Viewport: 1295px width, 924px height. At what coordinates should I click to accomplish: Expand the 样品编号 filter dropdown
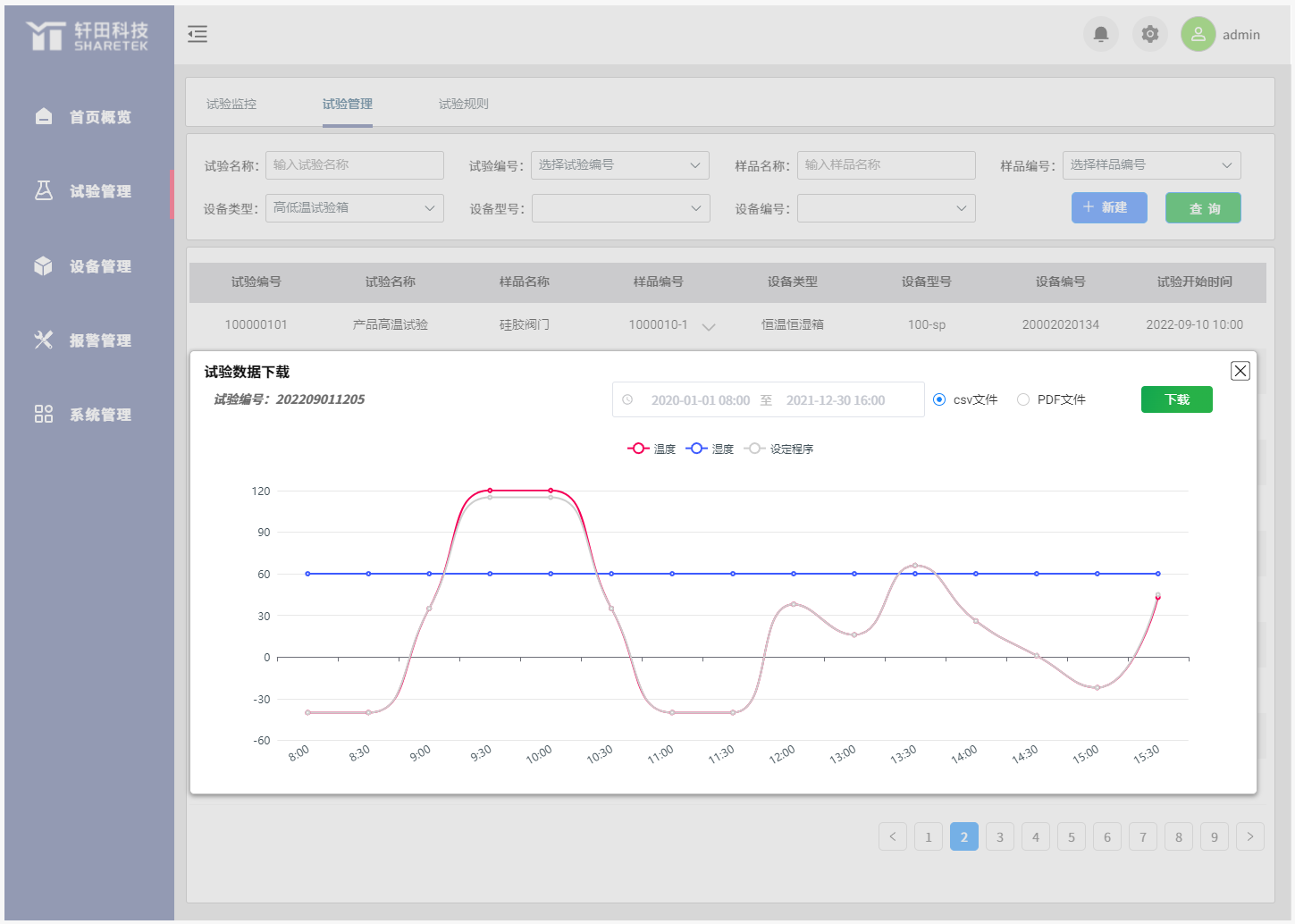[1151, 165]
